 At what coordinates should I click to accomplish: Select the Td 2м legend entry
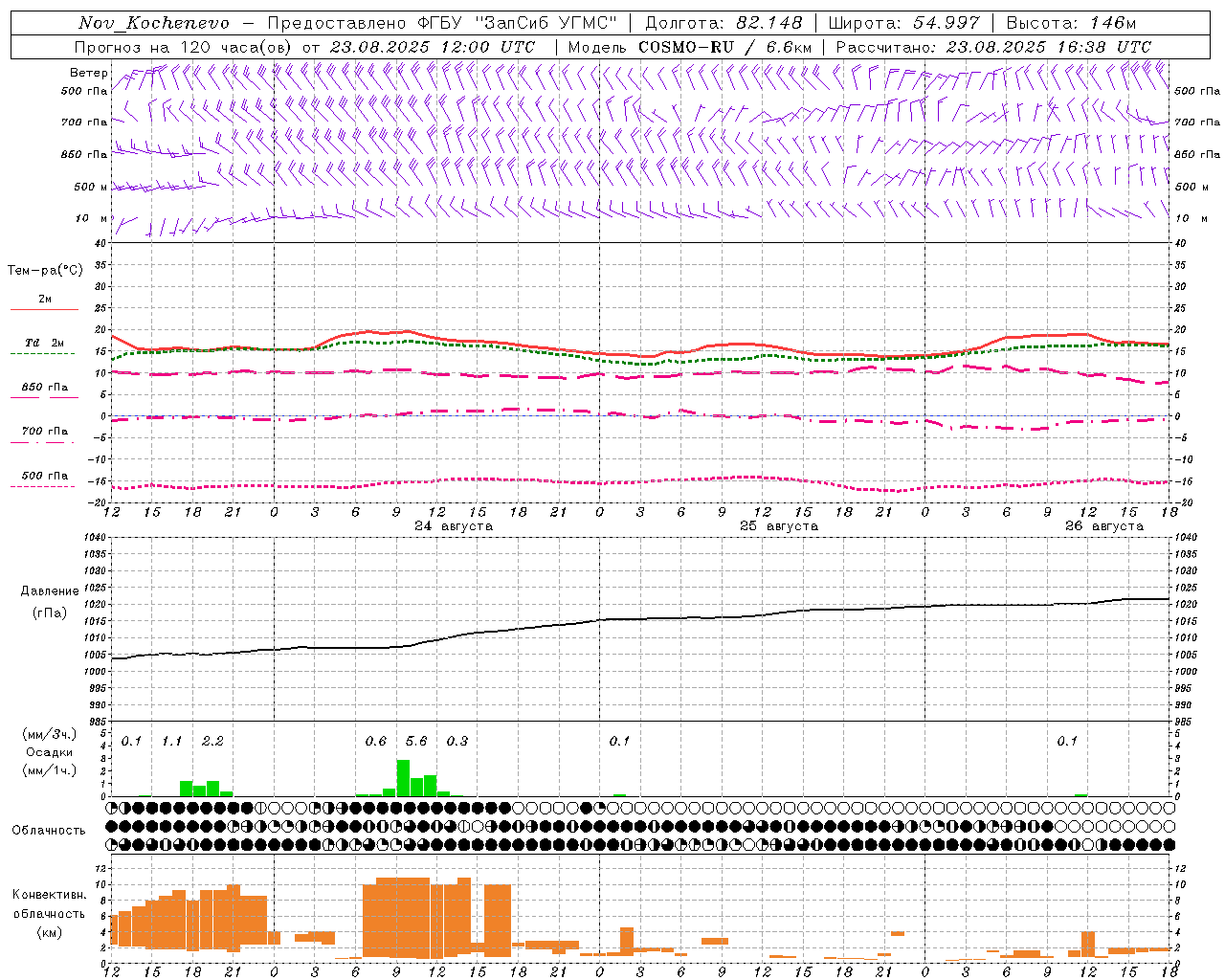44,343
